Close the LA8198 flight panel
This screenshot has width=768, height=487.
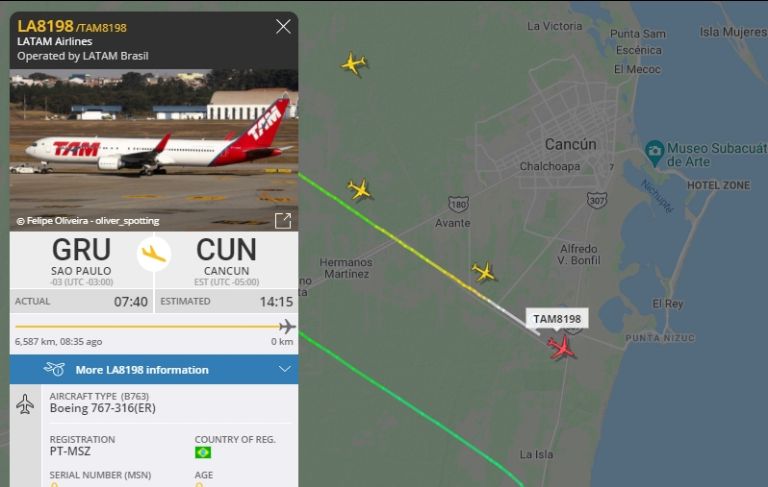pos(283,26)
